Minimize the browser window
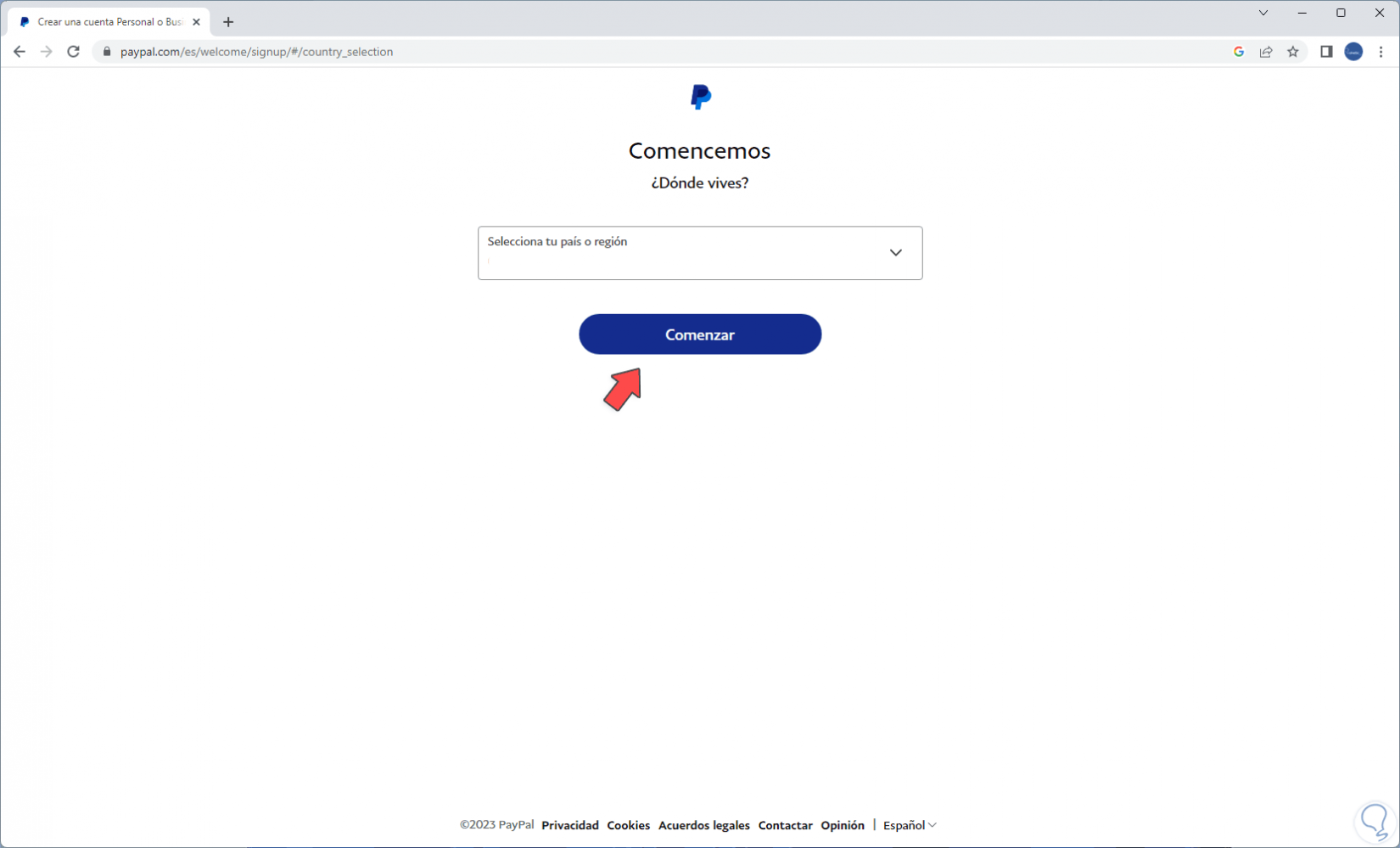1400x848 pixels. pyautogui.click(x=1302, y=13)
